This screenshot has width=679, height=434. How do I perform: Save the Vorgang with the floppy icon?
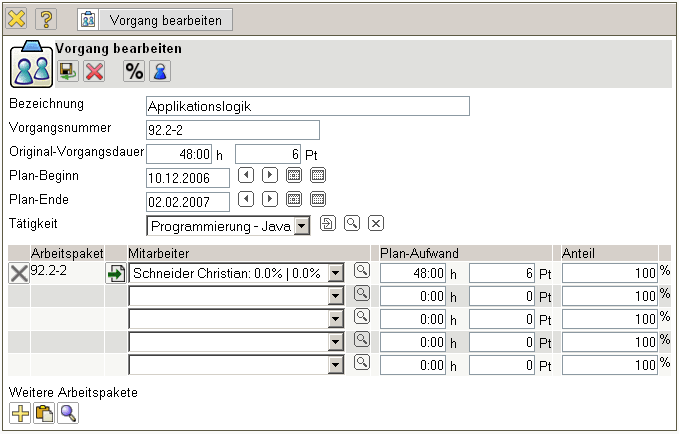68,71
